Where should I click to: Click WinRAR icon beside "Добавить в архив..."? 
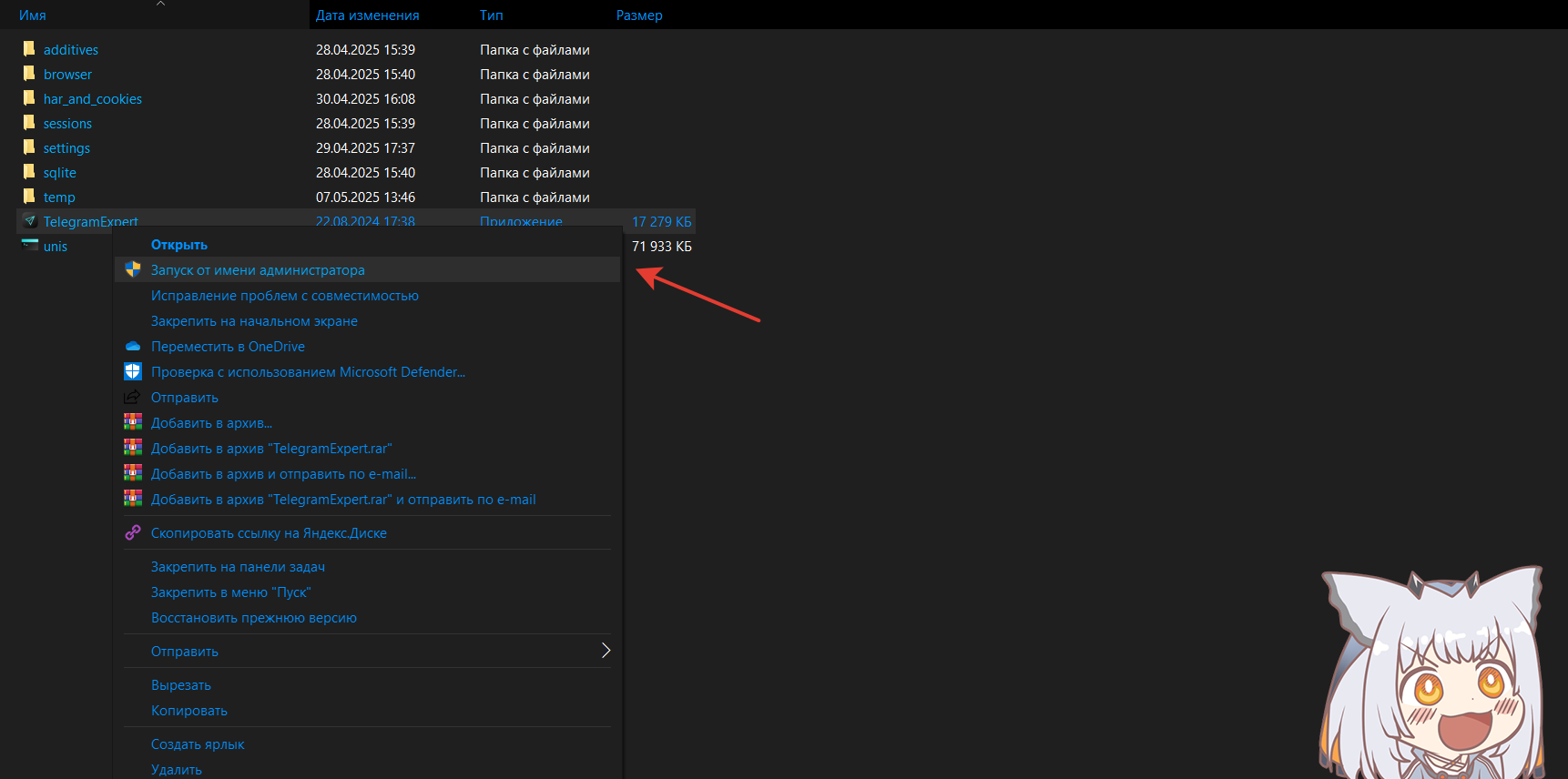[x=133, y=422]
